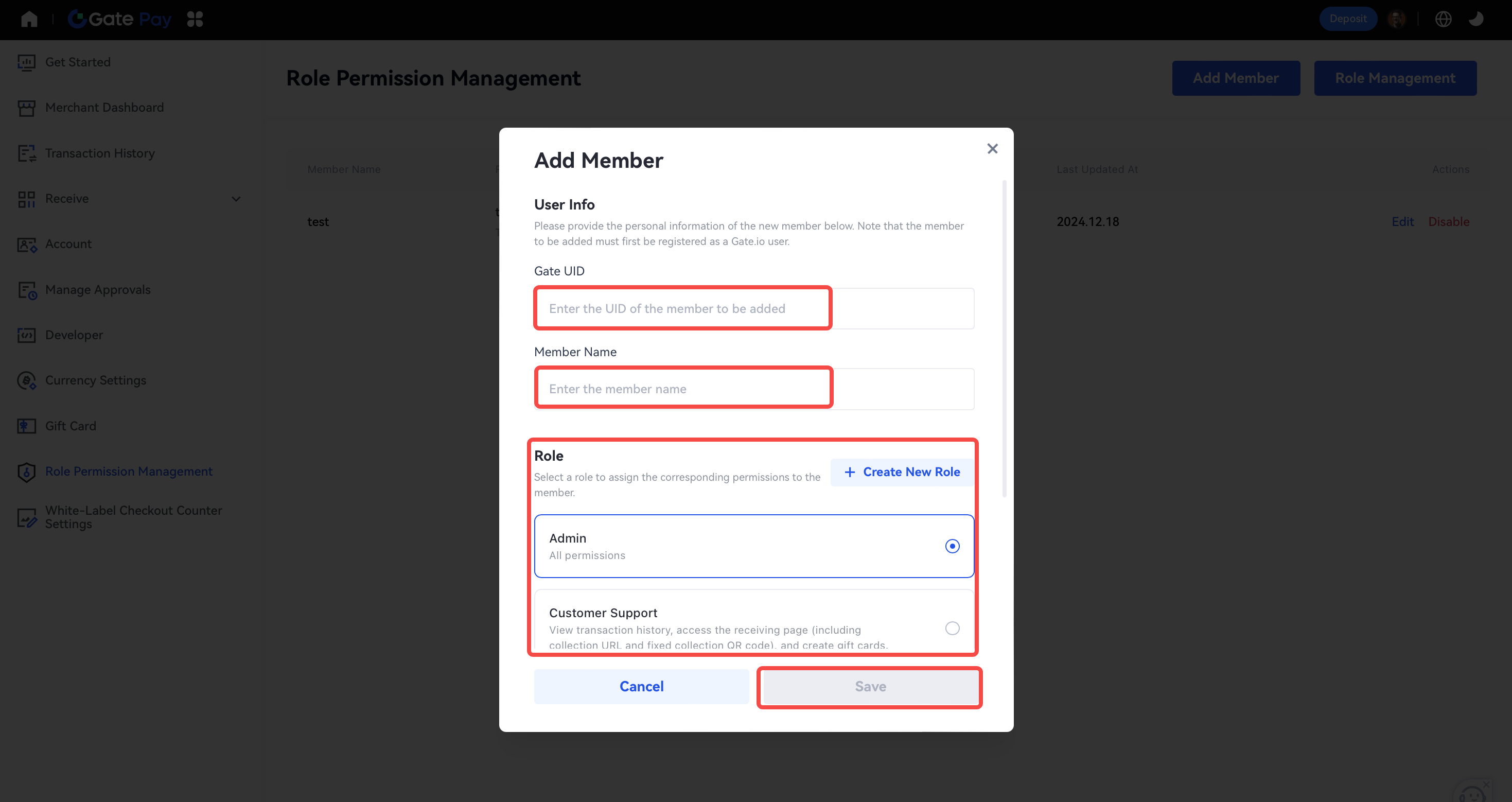1512x802 pixels.
Task: Open Merchant Dashboard in sidebar
Action: tap(104, 108)
